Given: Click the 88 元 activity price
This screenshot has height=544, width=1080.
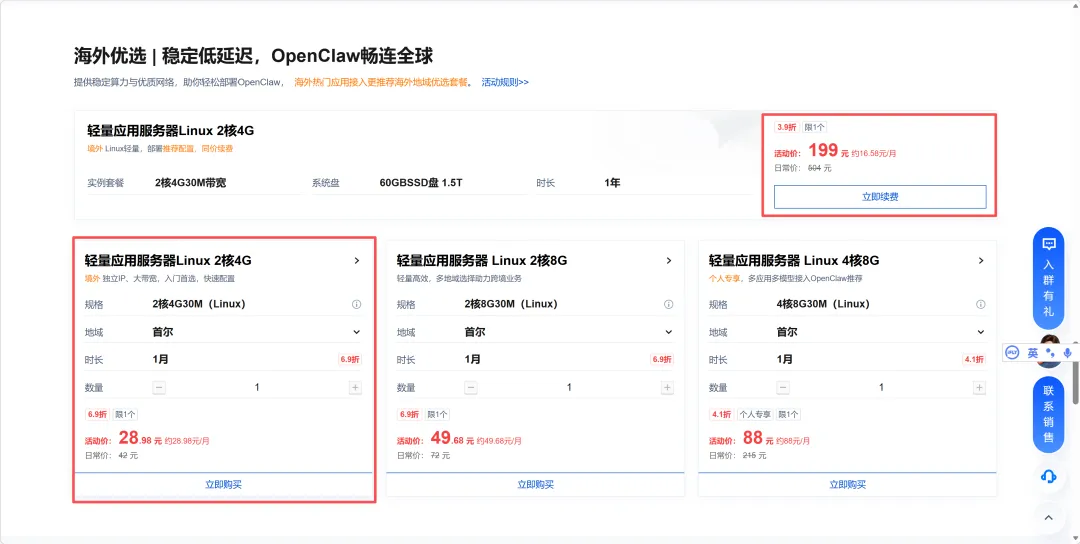Looking at the screenshot, I should [x=758, y=438].
